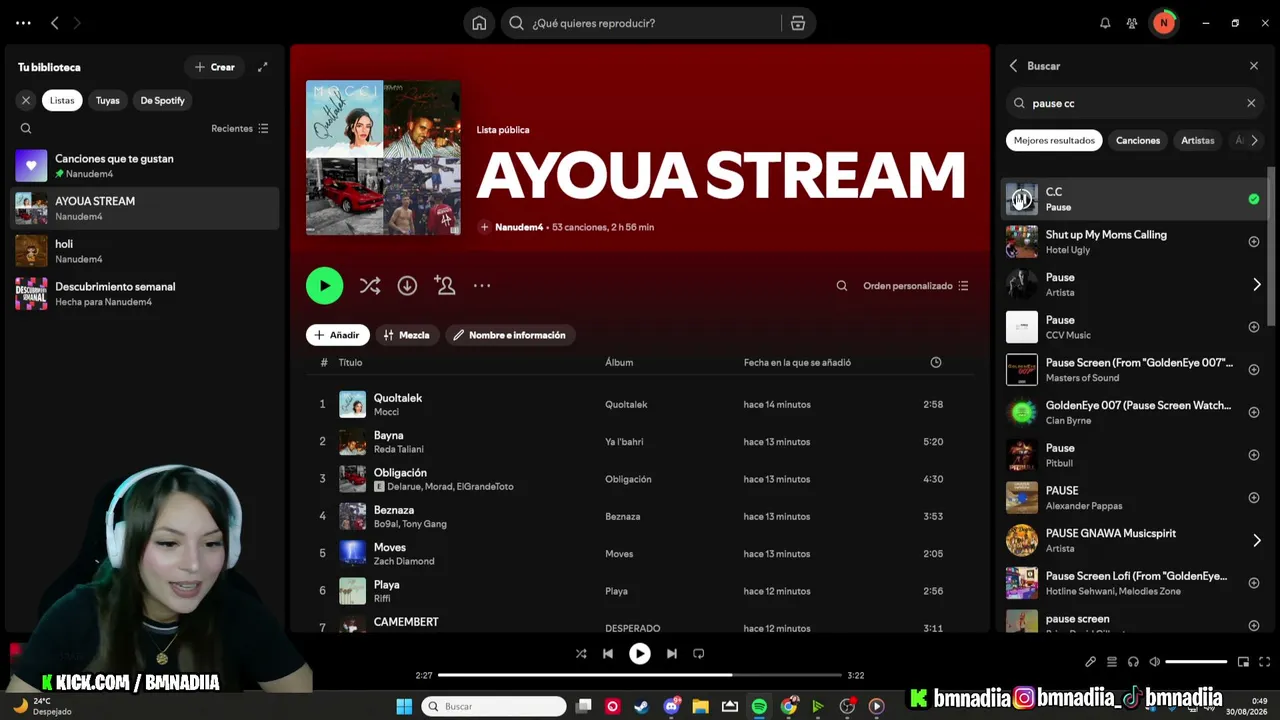Clear the 'pause cc' search text

(1251, 103)
